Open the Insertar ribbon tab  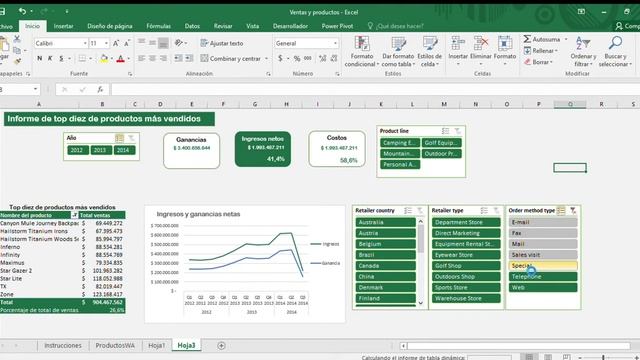tap(63, 26)
